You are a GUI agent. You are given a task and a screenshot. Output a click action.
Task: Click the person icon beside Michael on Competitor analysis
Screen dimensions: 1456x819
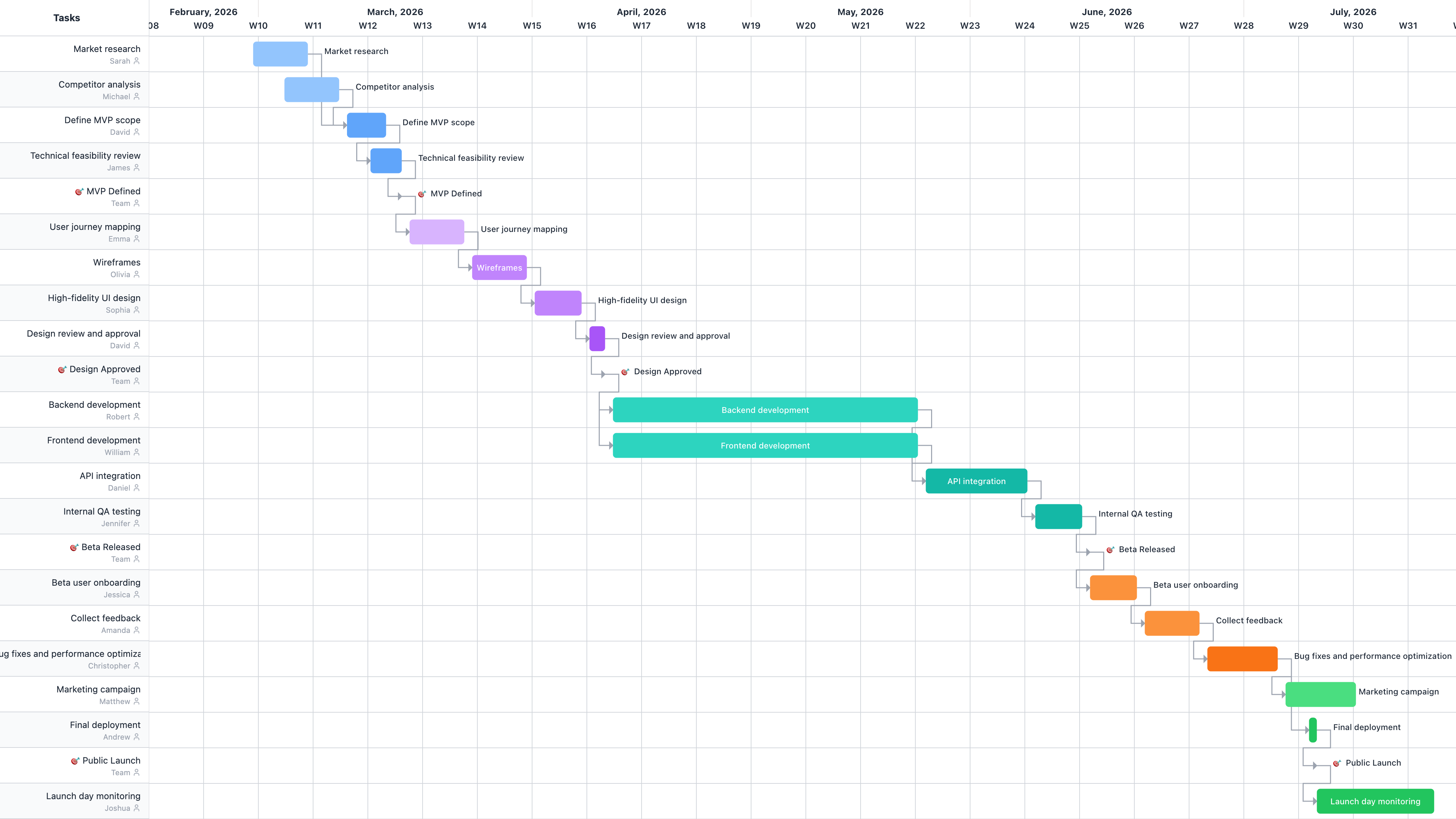(x=136, y=97)
